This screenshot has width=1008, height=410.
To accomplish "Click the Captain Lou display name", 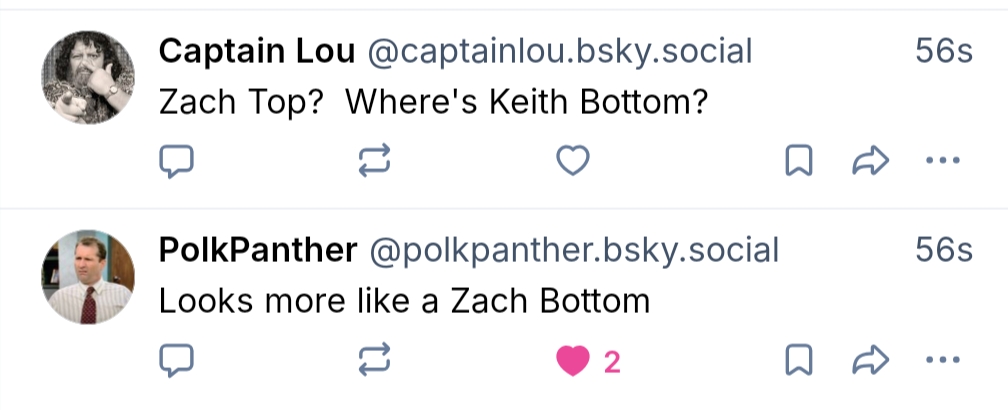I will point(258,52).
